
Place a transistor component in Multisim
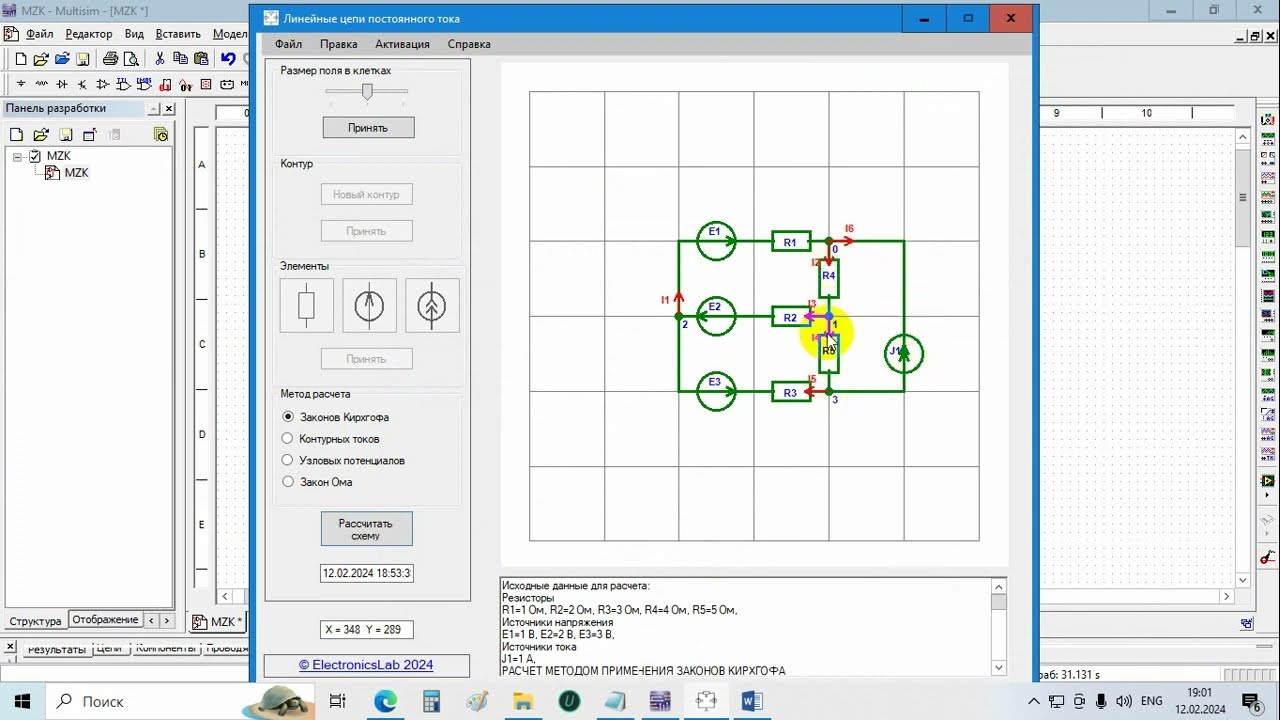point(83,84)
